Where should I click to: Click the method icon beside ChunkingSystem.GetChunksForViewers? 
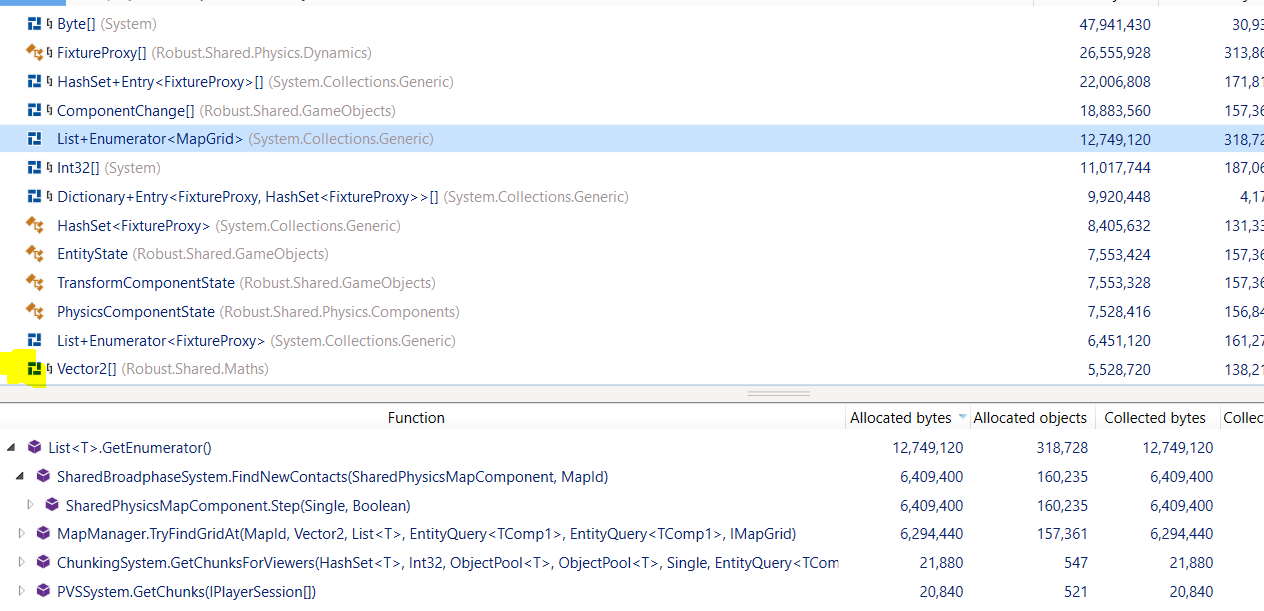tap(43, 563)
